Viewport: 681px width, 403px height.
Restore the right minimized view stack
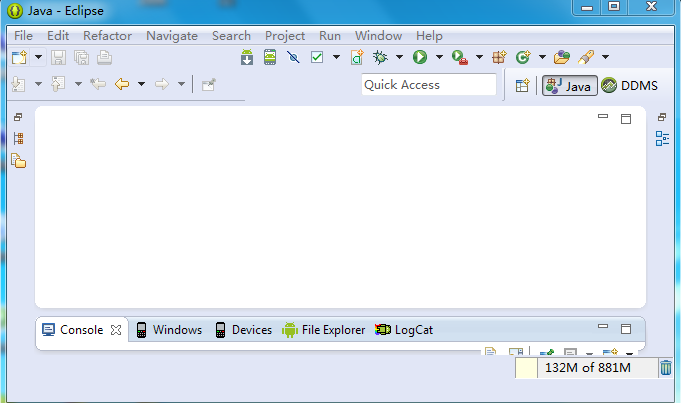(x=662, y=117)
